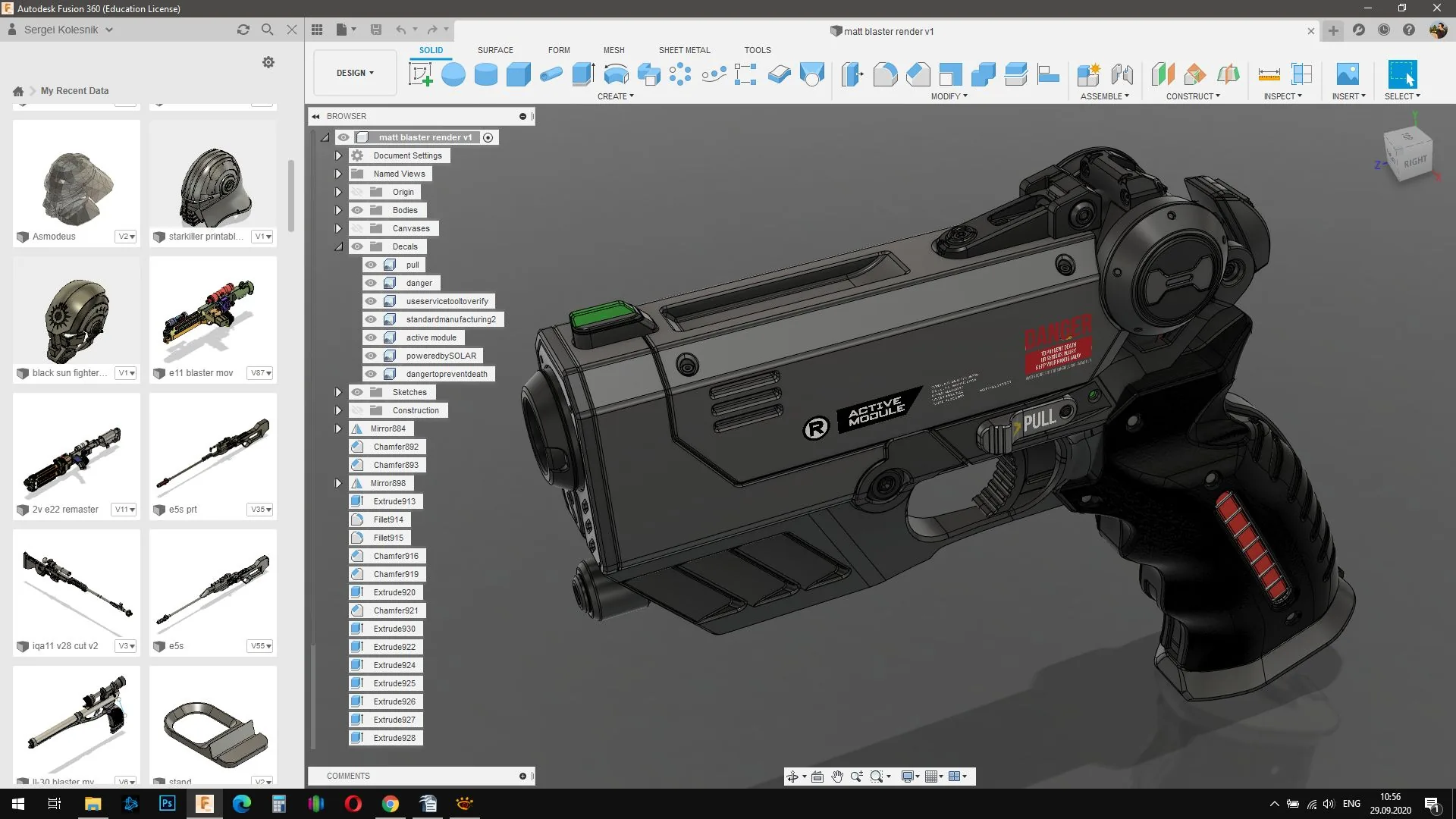Toggle visibility of 'dangertopreventdeath' decal
Viewport: 1456px width, 819px height.
point(371,374)
